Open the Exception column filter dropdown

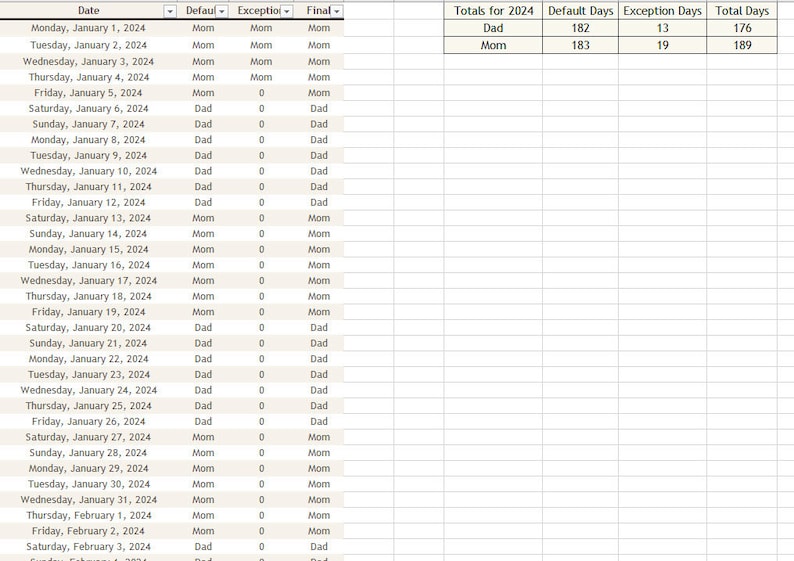287,11
